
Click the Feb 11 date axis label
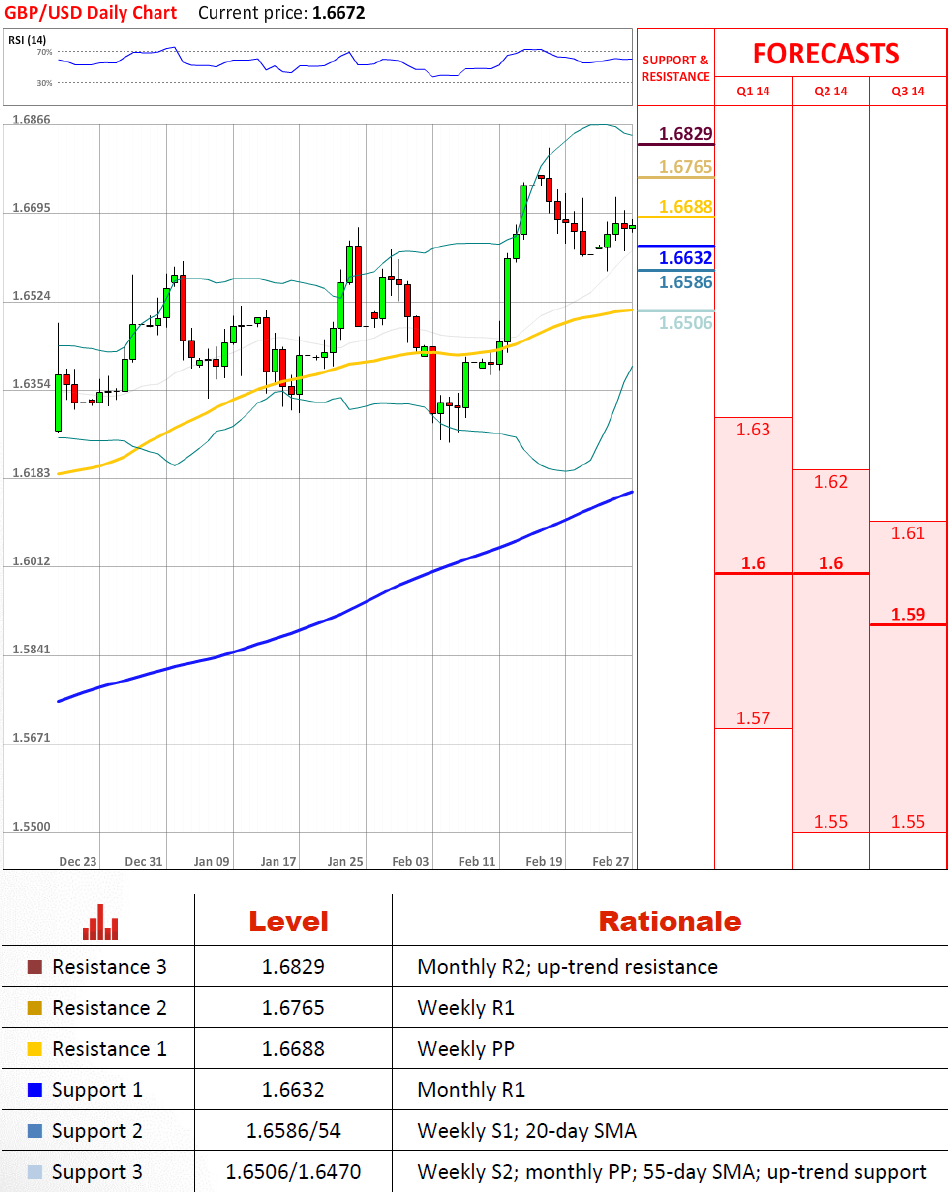(x=477, y=861)
